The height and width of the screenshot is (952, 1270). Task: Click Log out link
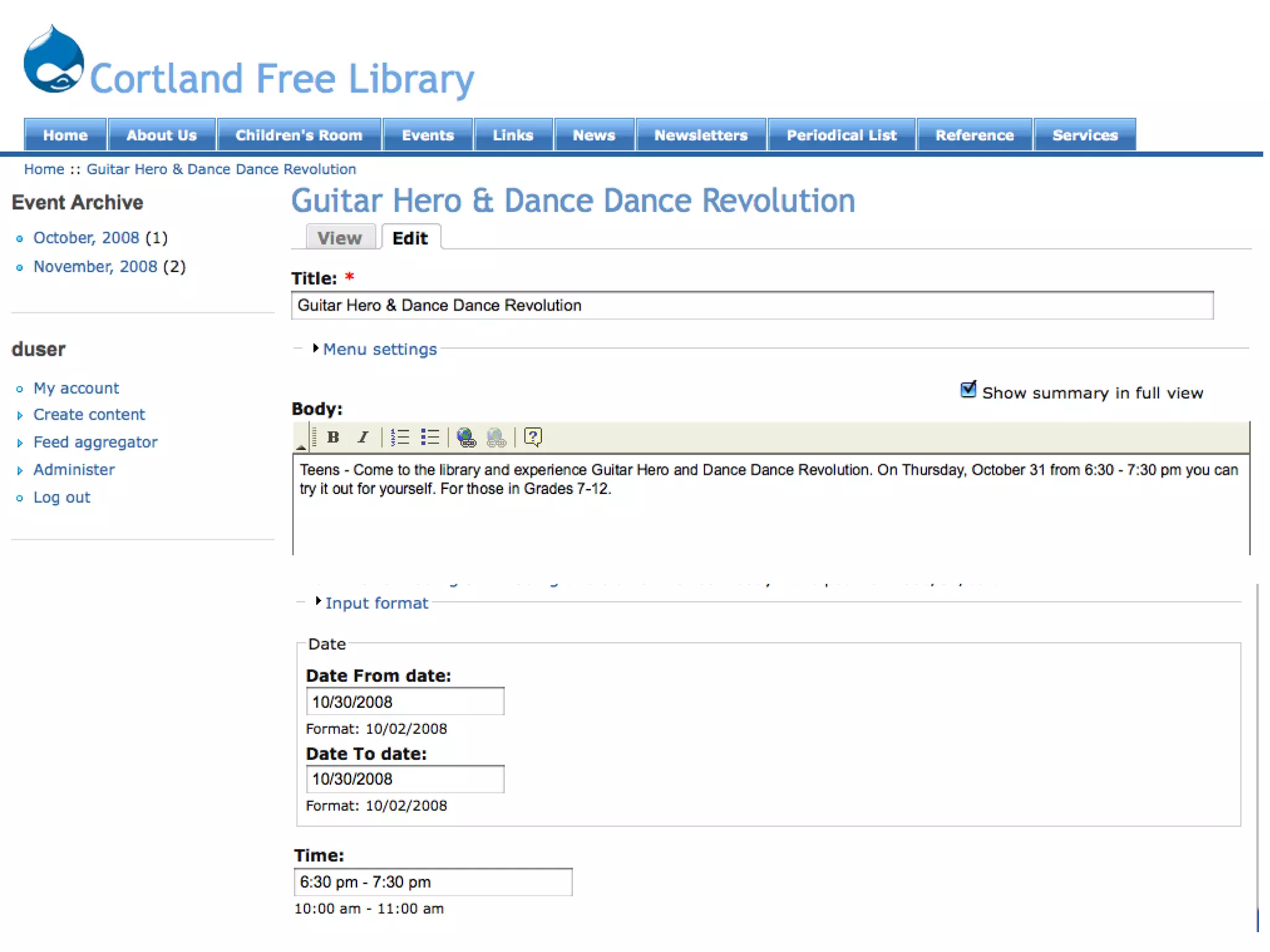(62, 498)
